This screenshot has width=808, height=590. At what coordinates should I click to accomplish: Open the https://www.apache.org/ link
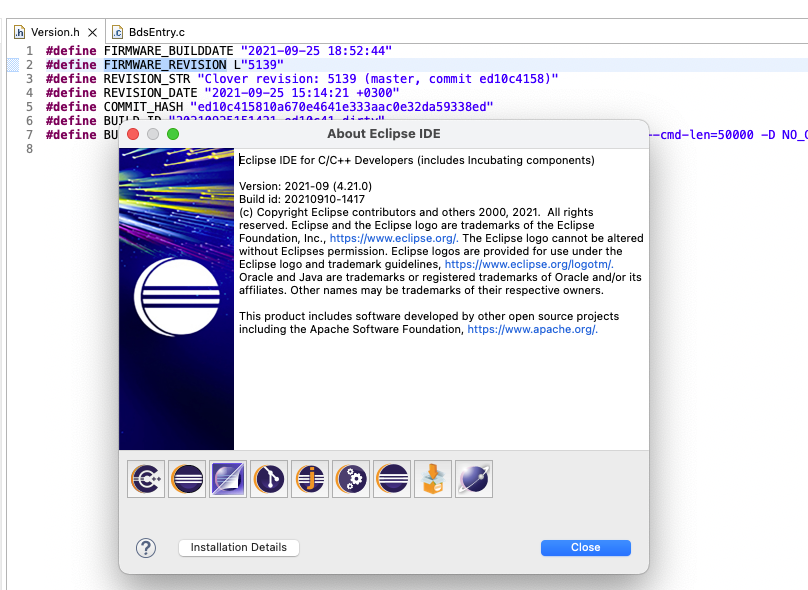tap(532, 329)
